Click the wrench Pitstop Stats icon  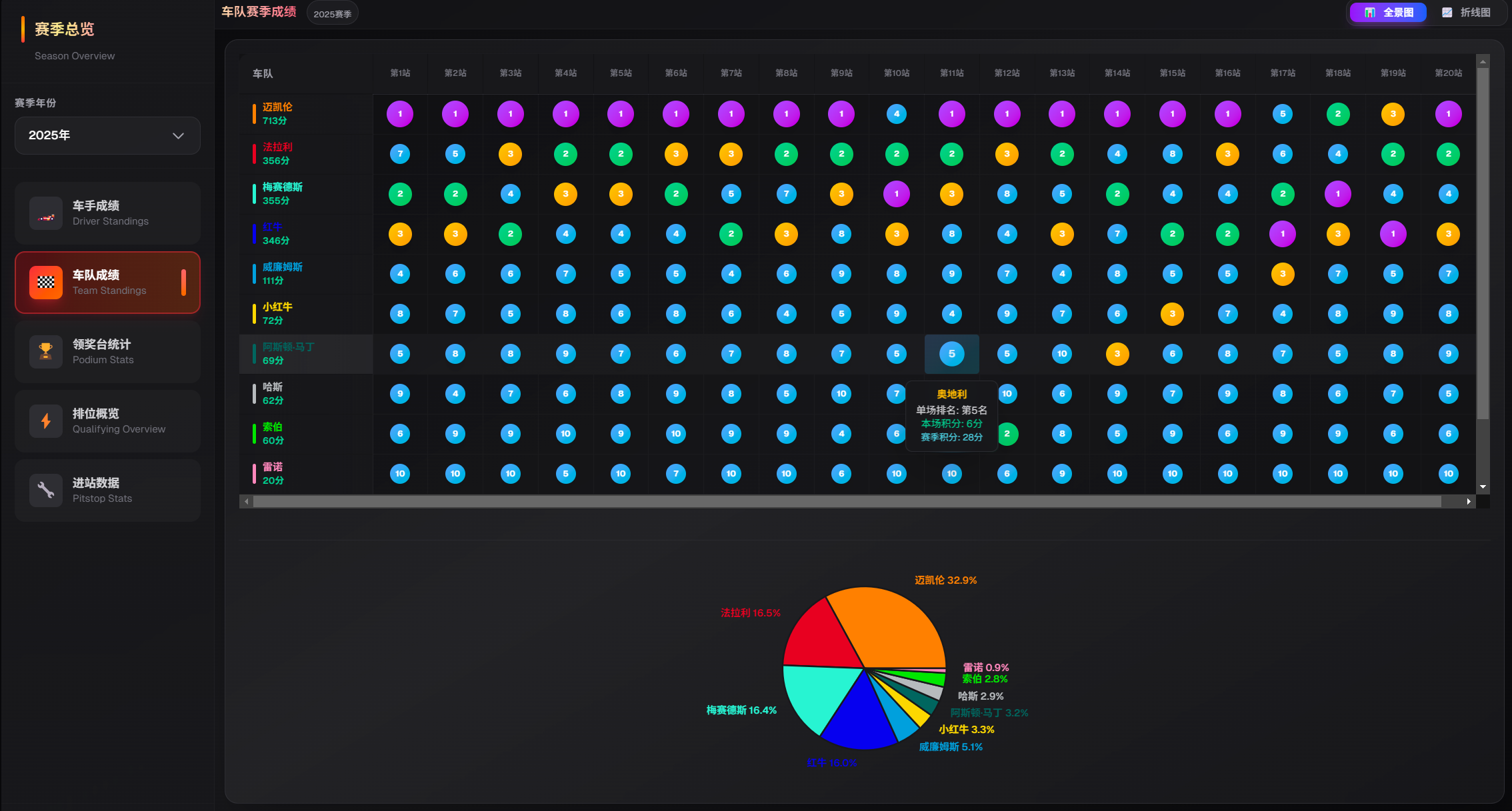pyautogui.click(x=46, y=490)
